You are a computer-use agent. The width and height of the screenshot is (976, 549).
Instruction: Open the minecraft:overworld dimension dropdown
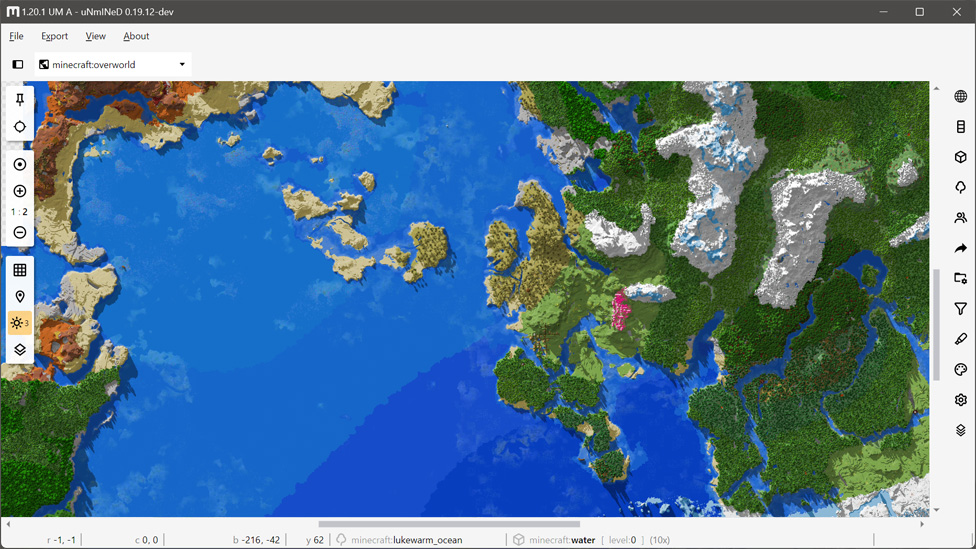pyautogui.click(x=113, y=64)
